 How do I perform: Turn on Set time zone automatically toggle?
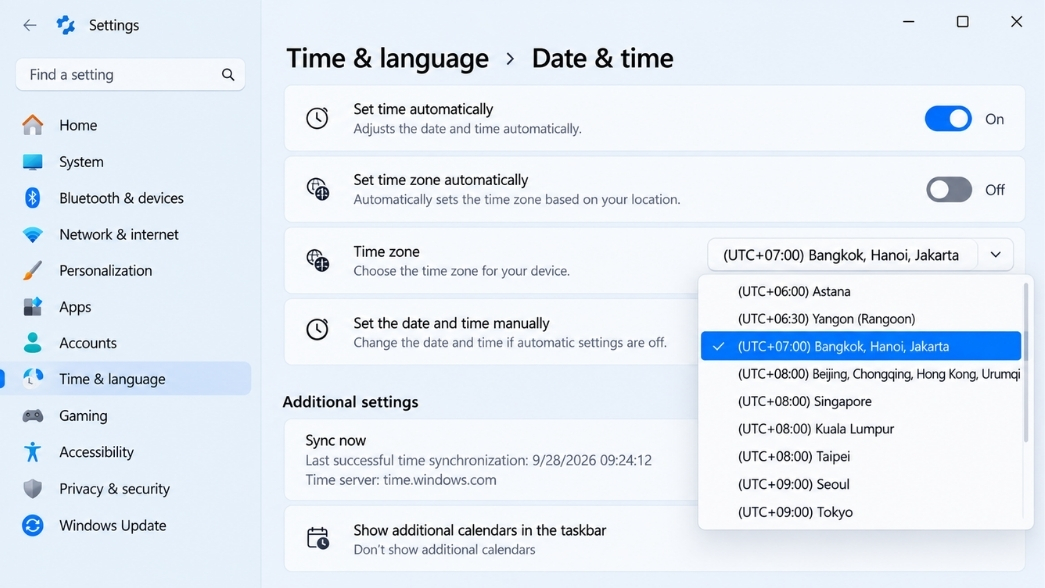click(x=948, y=190)
